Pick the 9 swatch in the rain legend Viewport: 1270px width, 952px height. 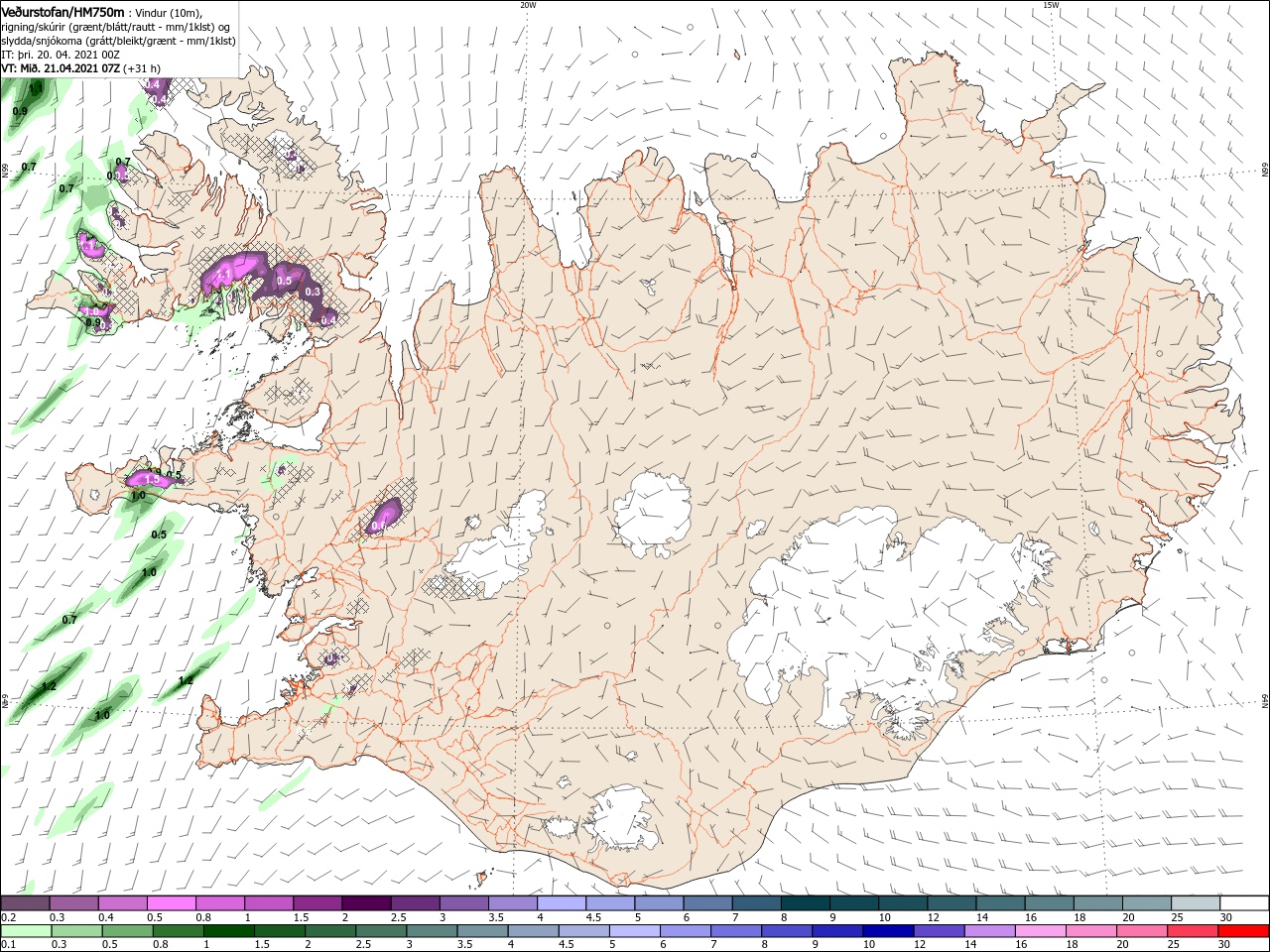[x=838, y=931]
